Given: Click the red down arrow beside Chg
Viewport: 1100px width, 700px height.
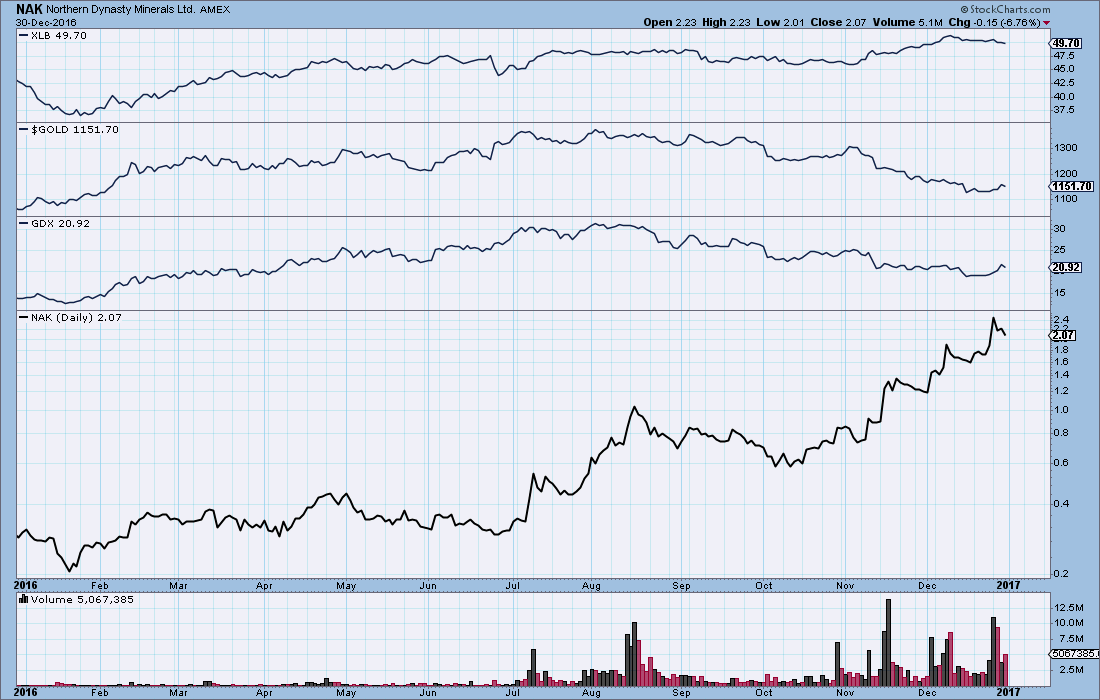Looking at the screenshot, I should (1046, 22).
